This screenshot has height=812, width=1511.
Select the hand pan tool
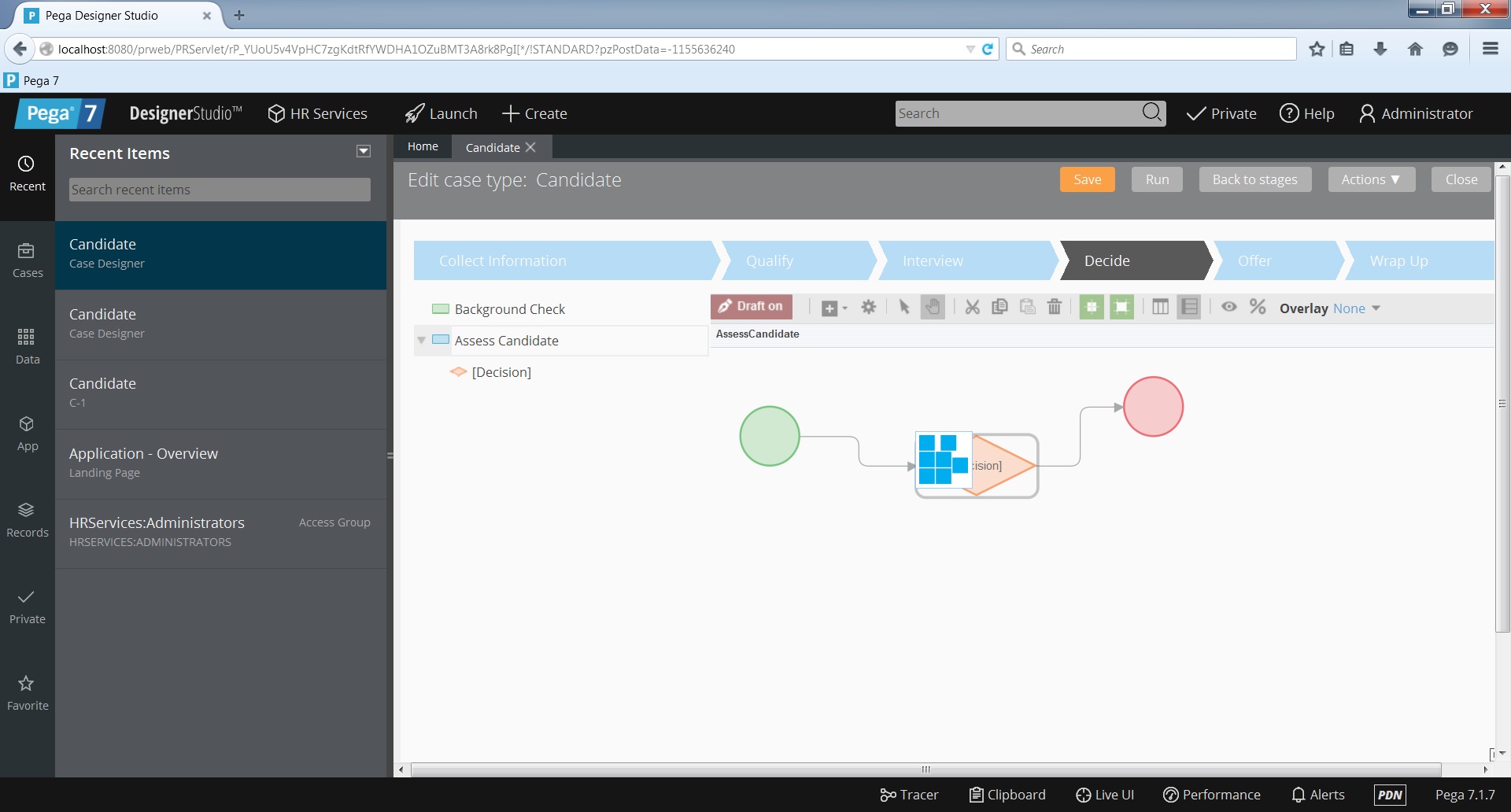[x=933, y=307]
